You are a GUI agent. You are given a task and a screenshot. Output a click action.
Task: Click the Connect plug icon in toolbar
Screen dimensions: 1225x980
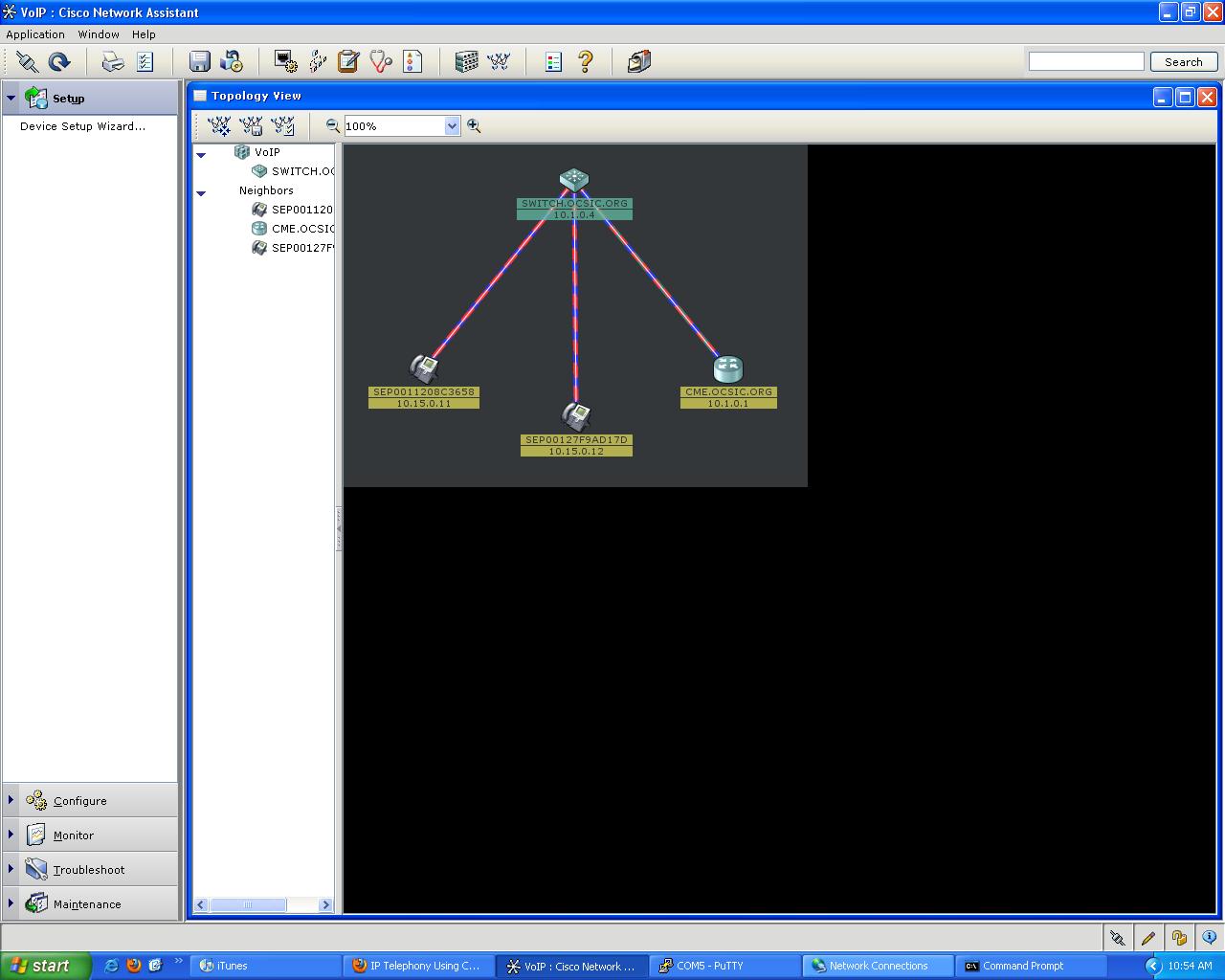coord(27,62)
